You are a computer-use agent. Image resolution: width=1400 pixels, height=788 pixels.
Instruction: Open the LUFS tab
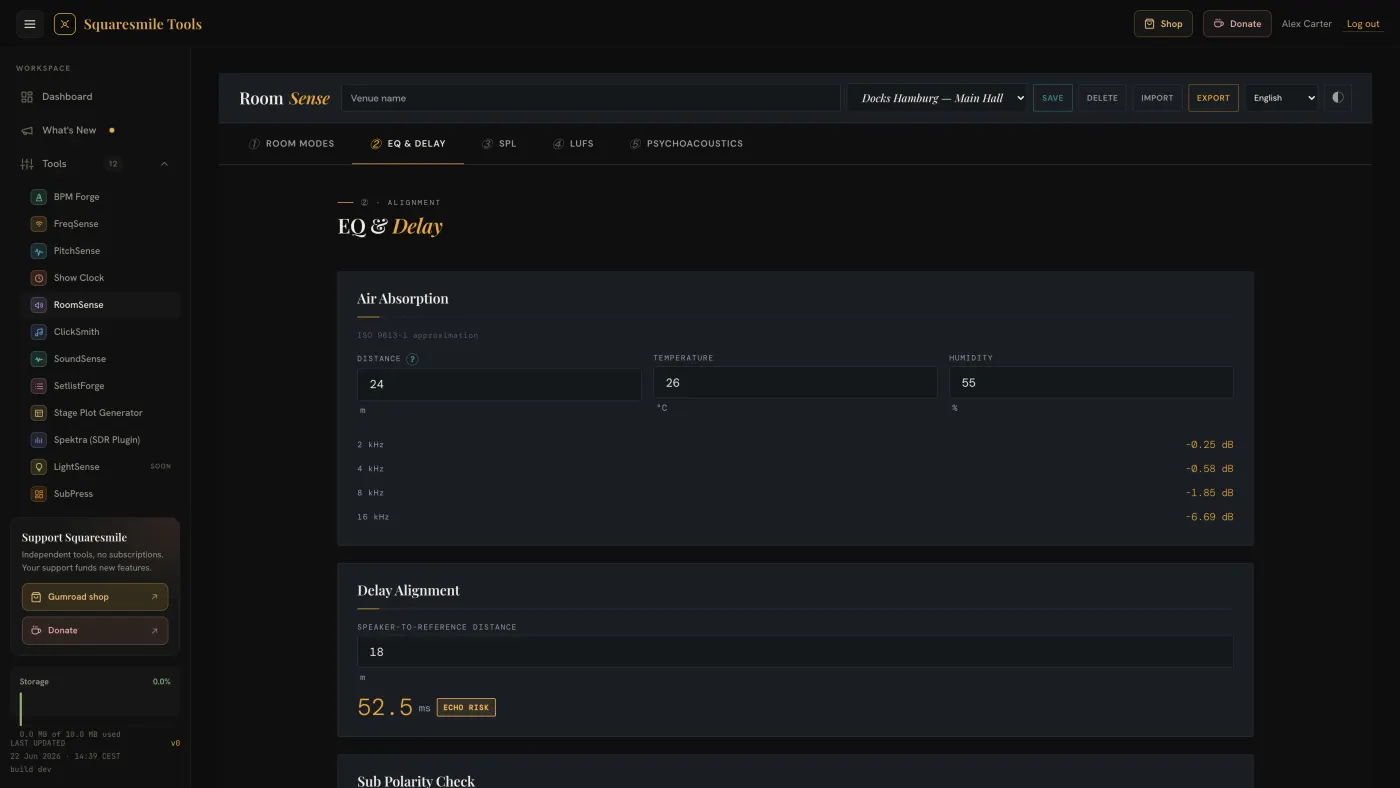tap(573, 144)
